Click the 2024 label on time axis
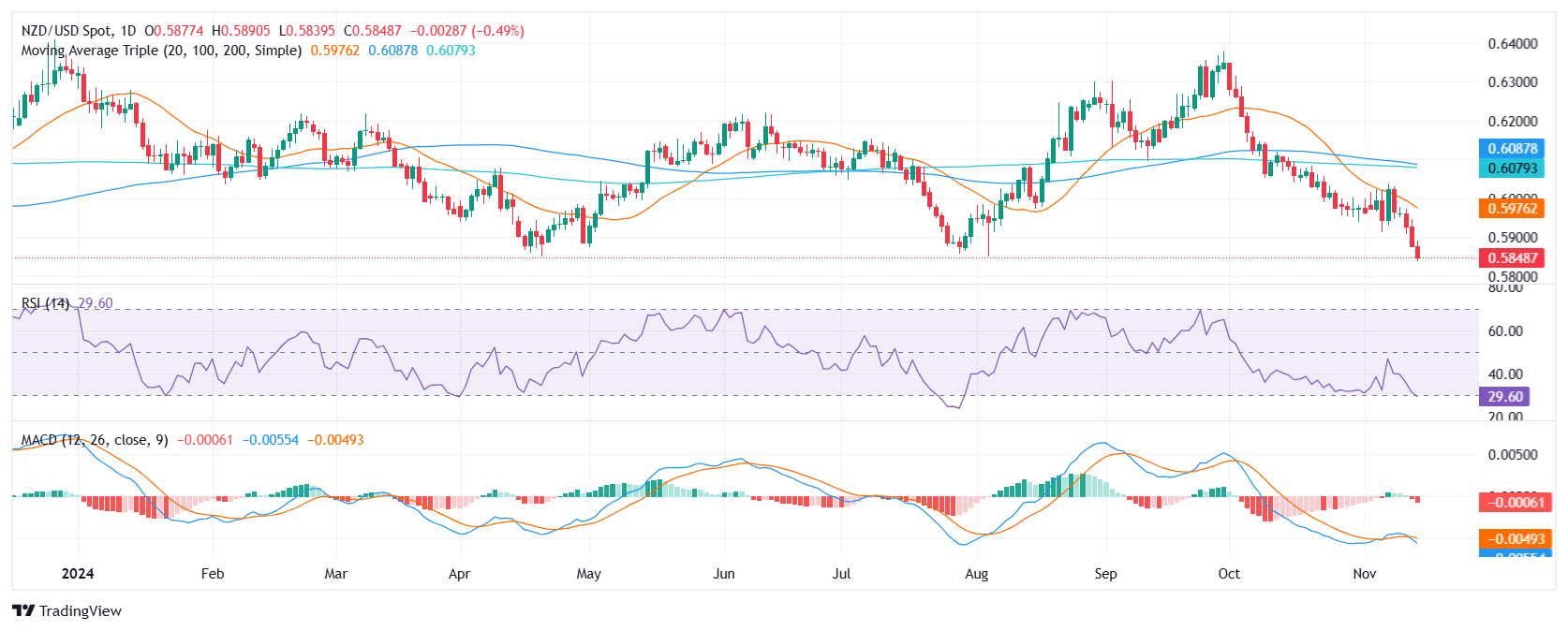This screenshot has width=1568, height=631. click(78, 574)
